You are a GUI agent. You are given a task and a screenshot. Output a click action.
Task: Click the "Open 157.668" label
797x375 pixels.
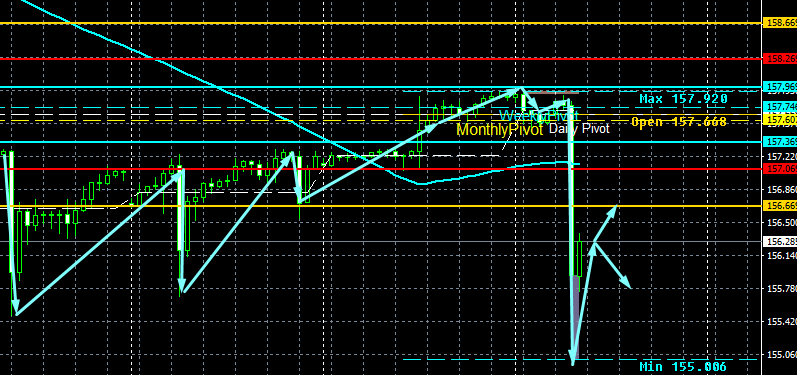[x=679, y=121]
